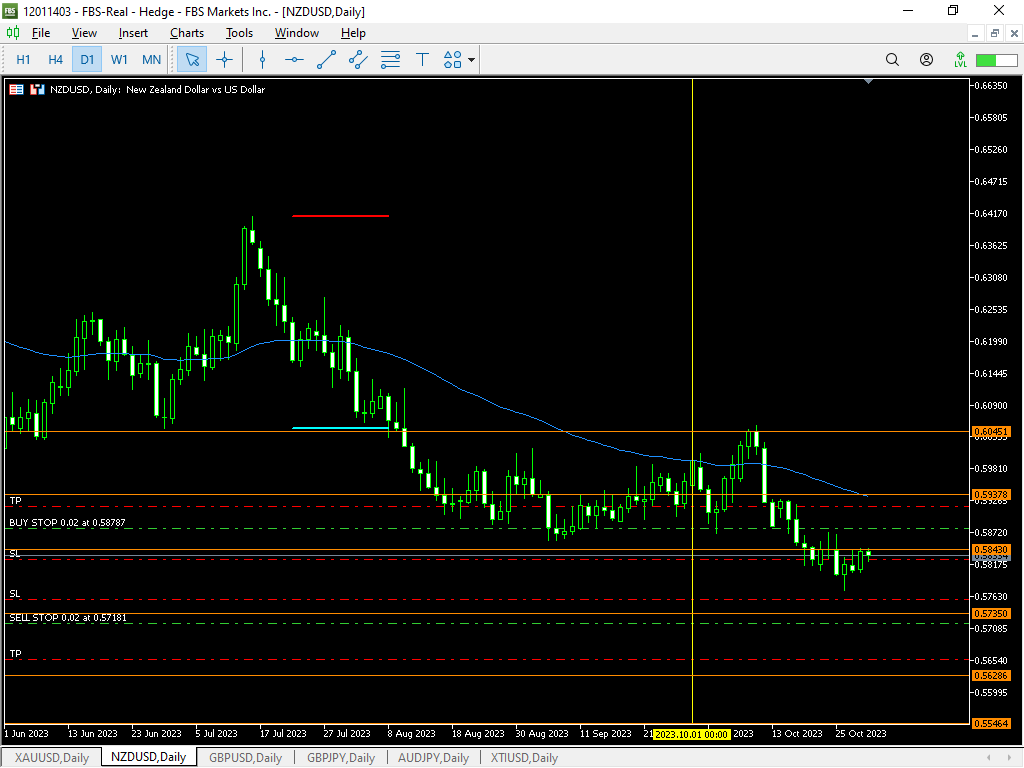Click the 0.58430 orange price label

tap(991, 550)
